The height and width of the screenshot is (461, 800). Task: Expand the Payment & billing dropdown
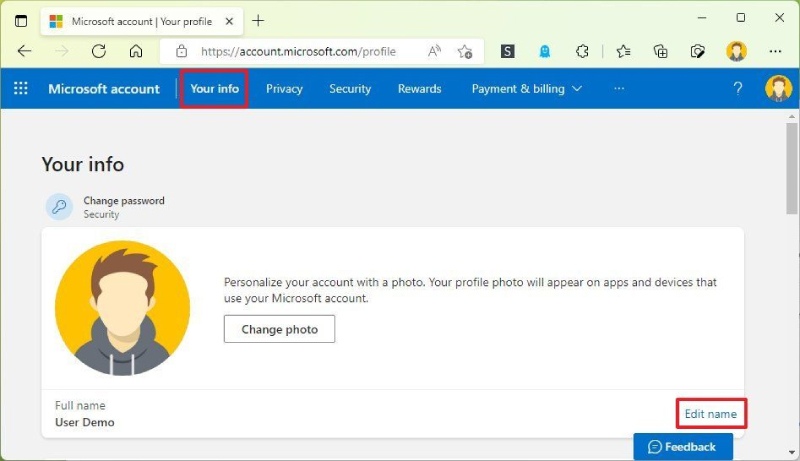(527, 89)
